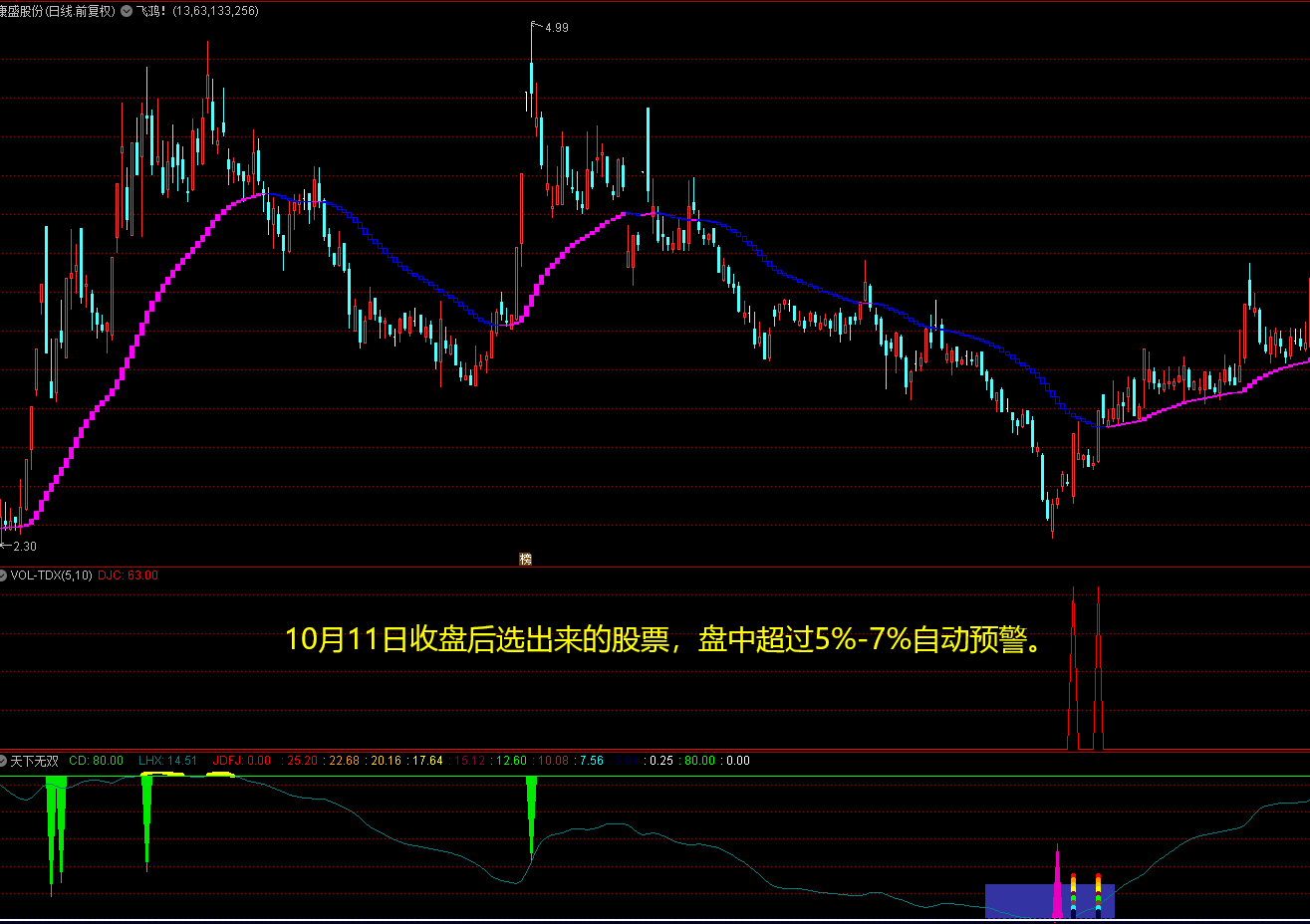Click the 10.08 value

click(x=553, y=761)
